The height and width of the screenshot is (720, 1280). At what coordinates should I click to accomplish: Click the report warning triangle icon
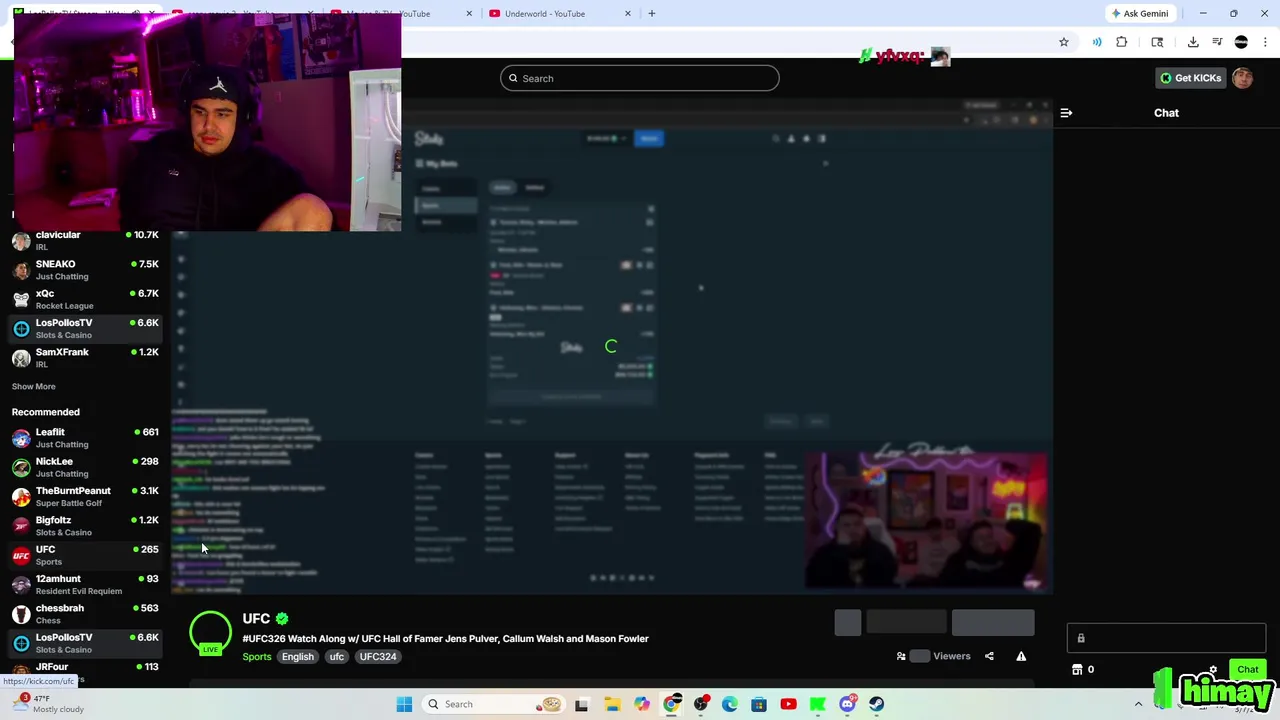(x=1021, y=657)
